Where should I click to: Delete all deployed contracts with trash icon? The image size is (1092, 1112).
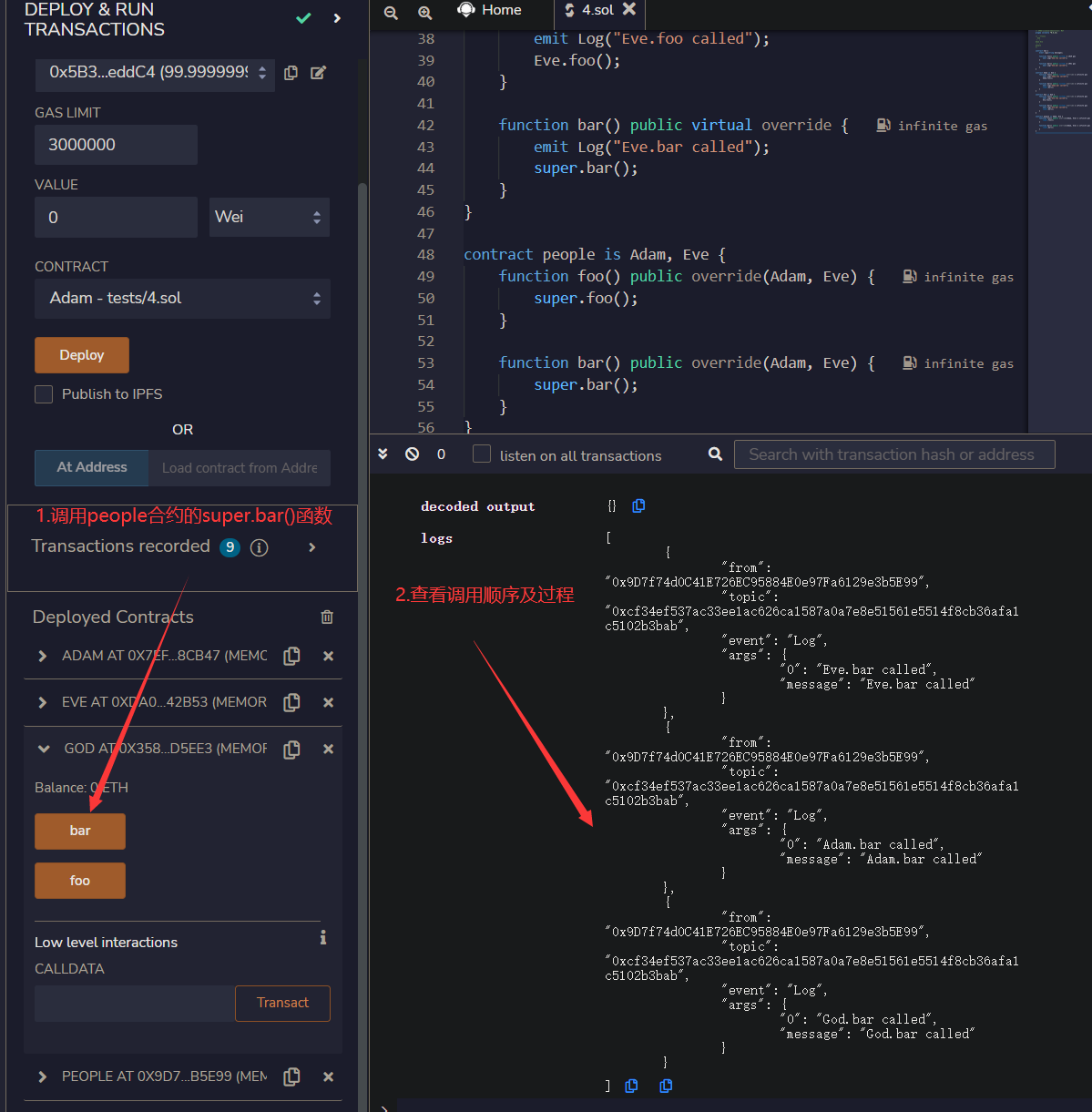click(x=327, y=617)
